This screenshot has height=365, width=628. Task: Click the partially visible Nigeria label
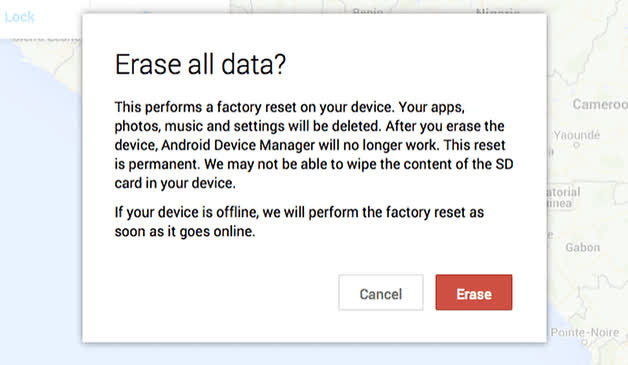click(x=498, y=11)
